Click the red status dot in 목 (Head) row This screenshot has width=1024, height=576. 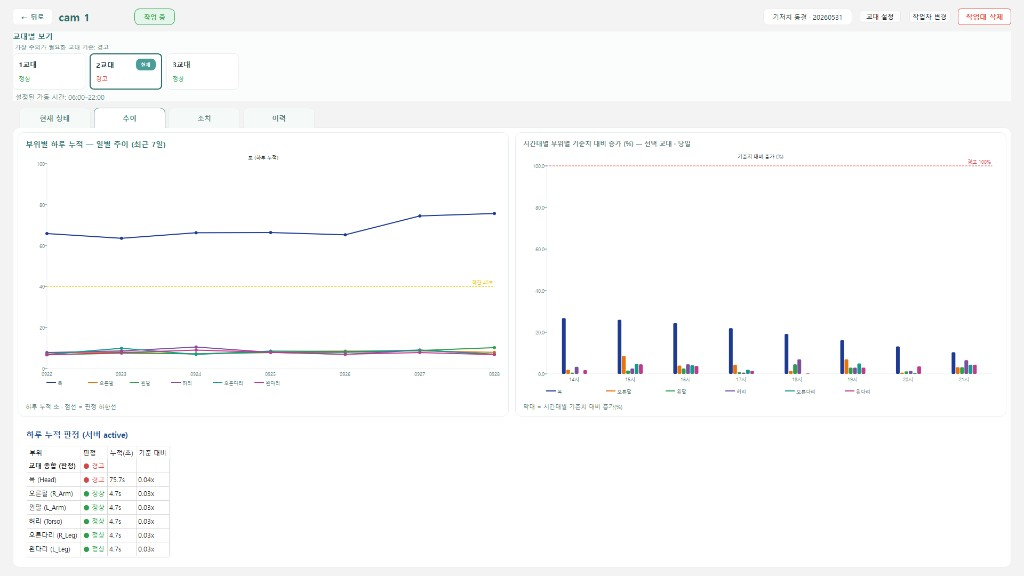(x=86, y=480)
